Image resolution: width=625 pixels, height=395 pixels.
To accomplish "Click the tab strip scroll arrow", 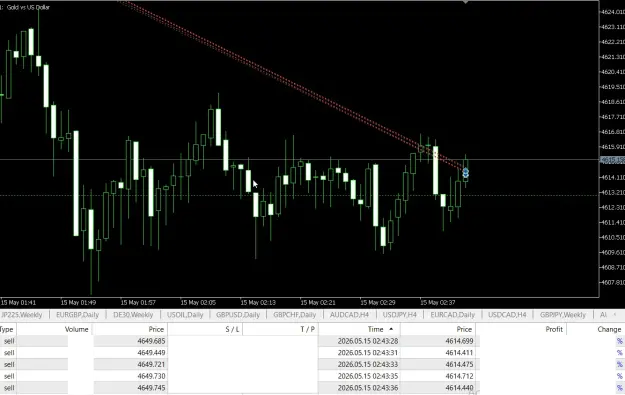I will [615, 315].
